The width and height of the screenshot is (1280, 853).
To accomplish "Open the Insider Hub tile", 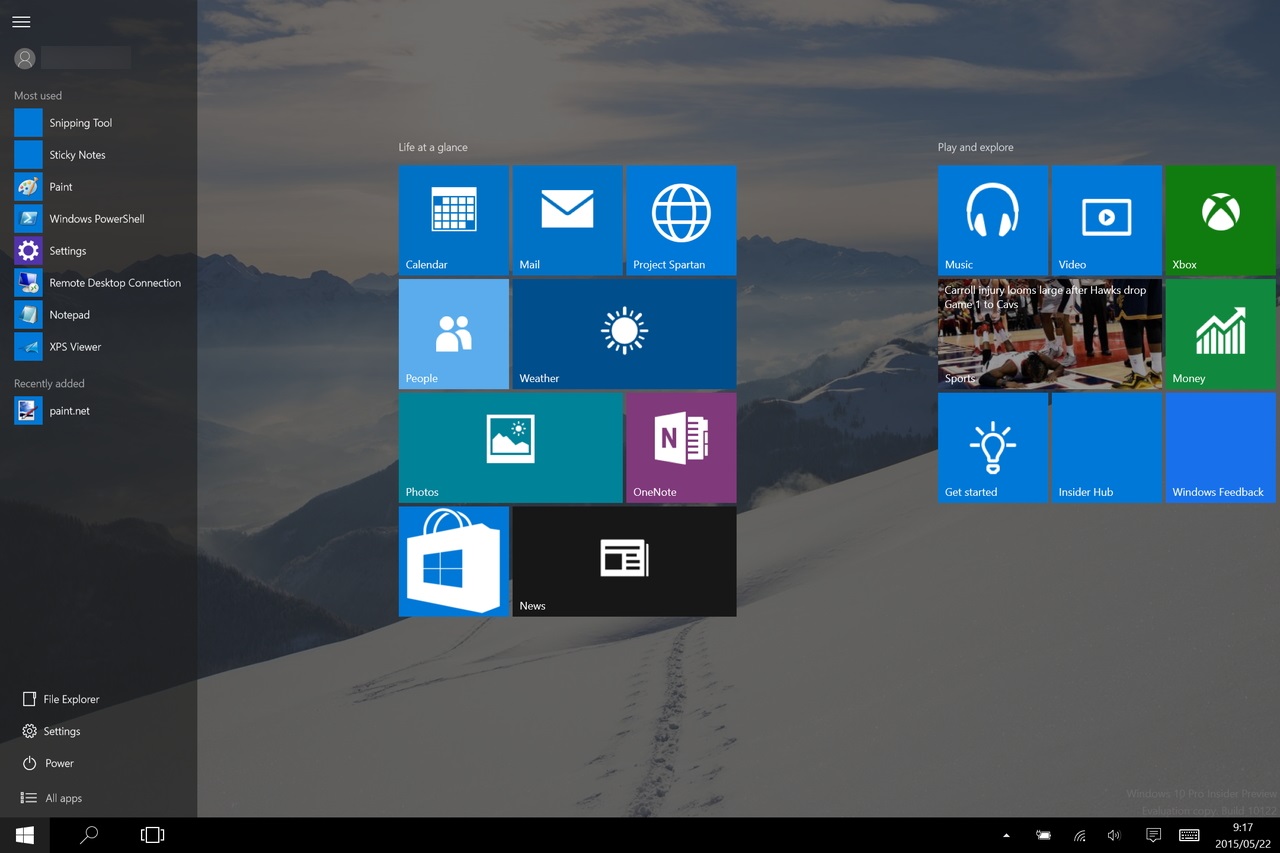I will click(x=1107, y=448).
